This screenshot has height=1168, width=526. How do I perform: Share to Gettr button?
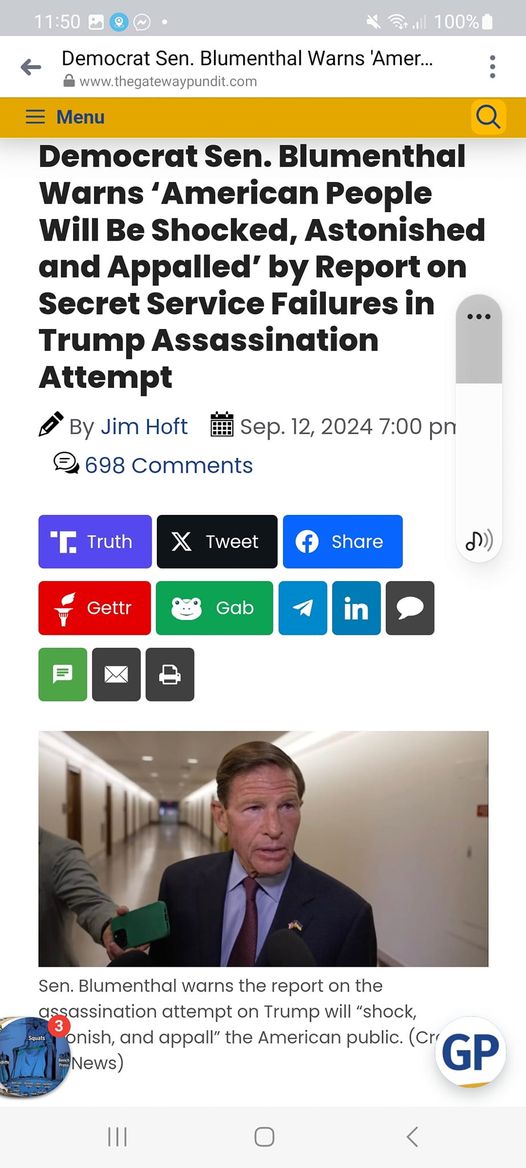coord(95,608)
